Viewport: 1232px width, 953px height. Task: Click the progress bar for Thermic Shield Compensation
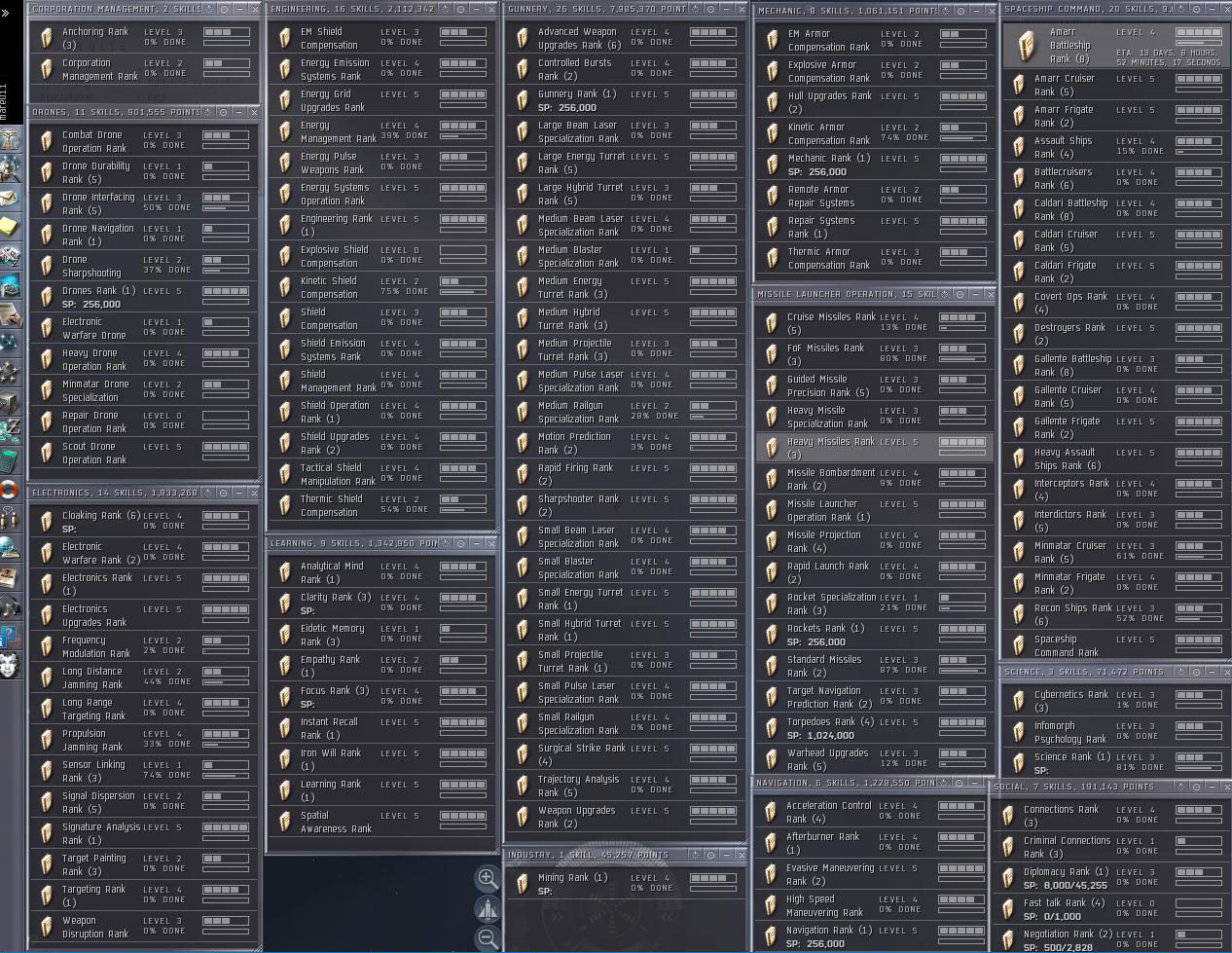click(x=464, y=512)
